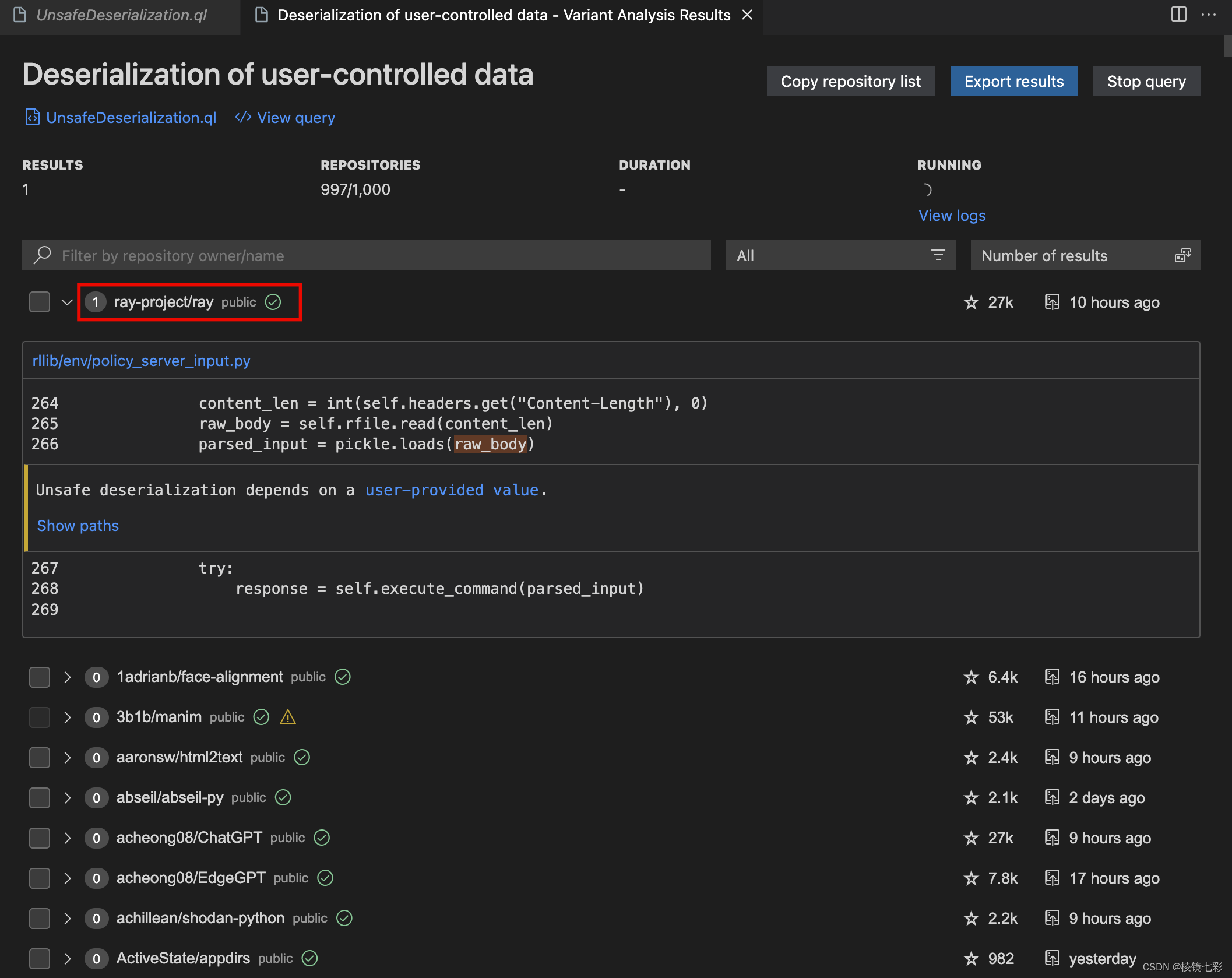Click the Show paths link
This screenshot has width=1232, height=978.
click(78, 525)
